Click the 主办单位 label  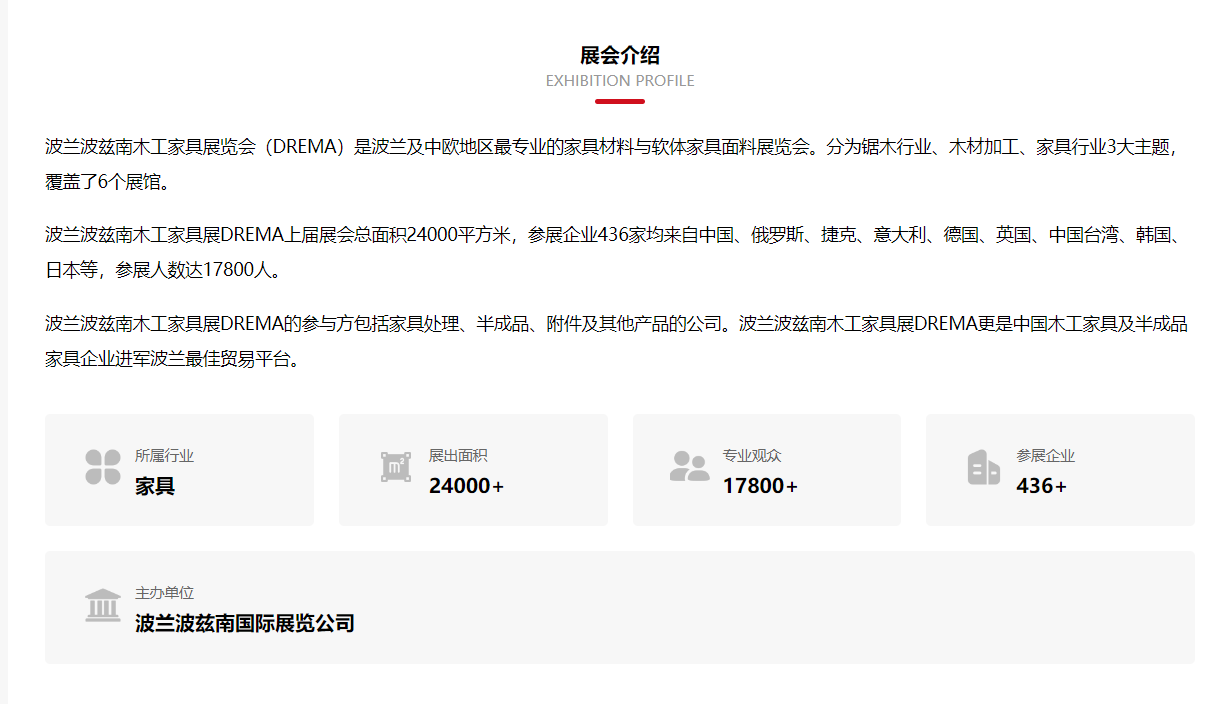pos(165,593)
